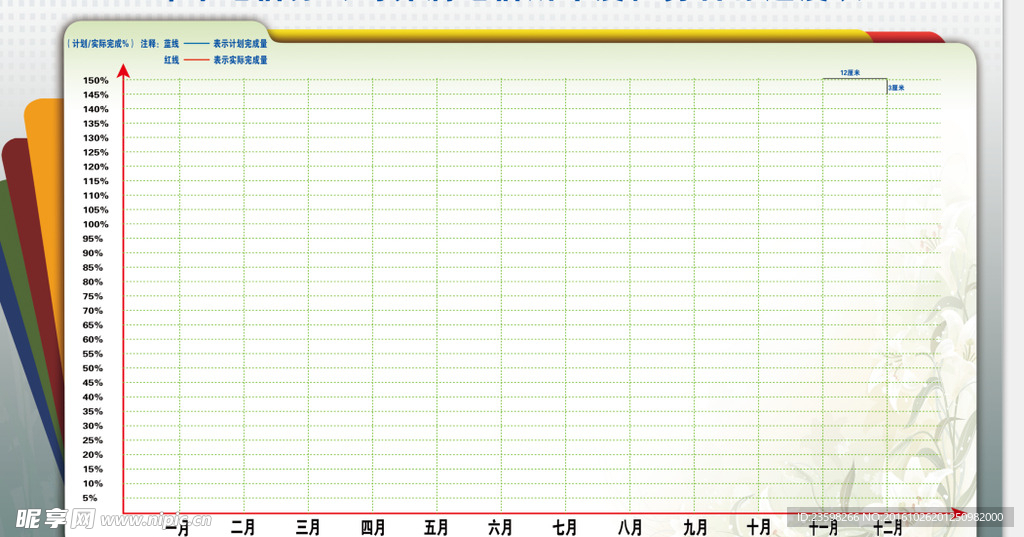Select the 15% axis label

(x=93, y=468)
